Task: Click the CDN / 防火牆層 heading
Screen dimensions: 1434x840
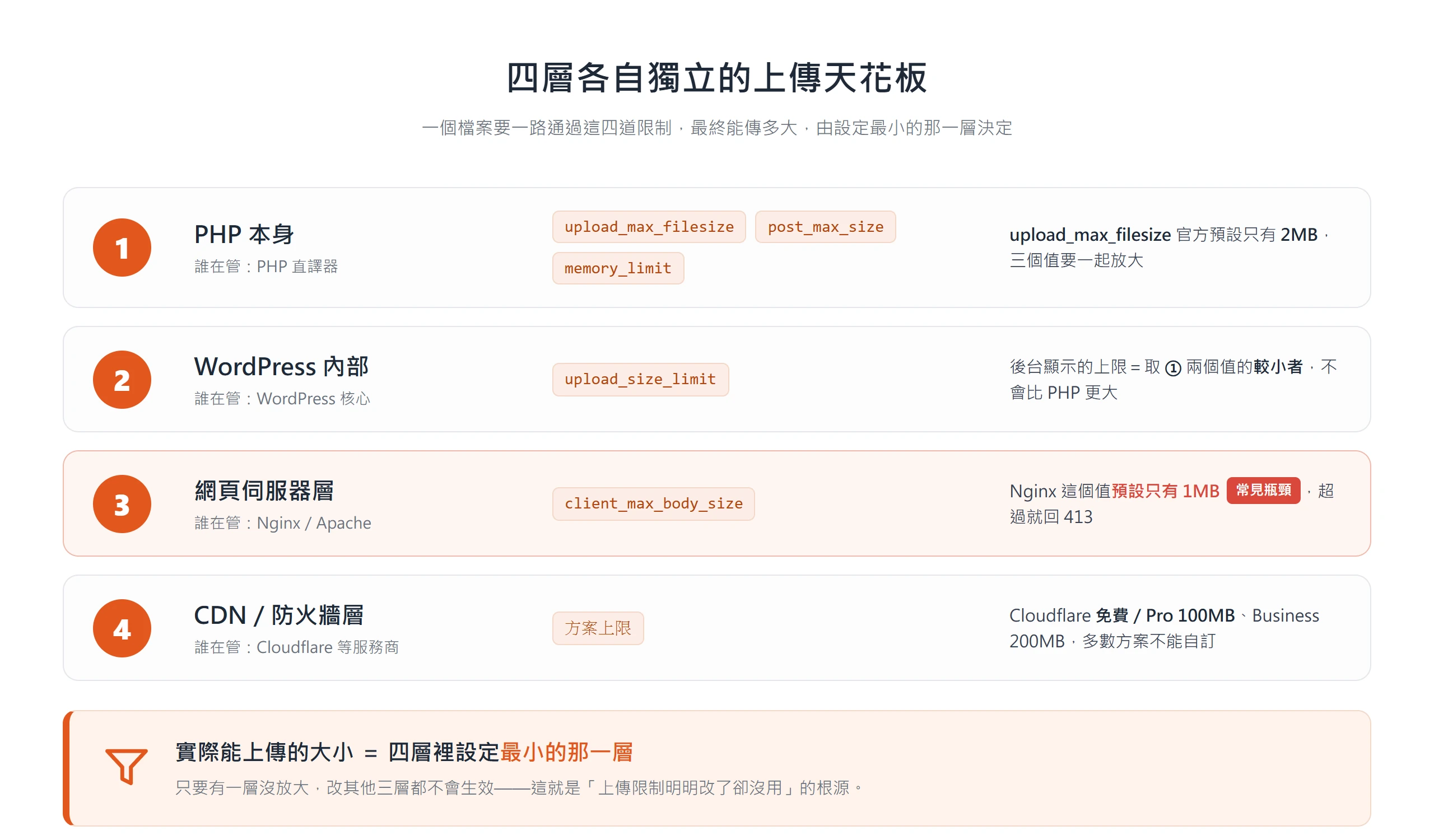Action: pyautogui.click(x=279, y=615)
